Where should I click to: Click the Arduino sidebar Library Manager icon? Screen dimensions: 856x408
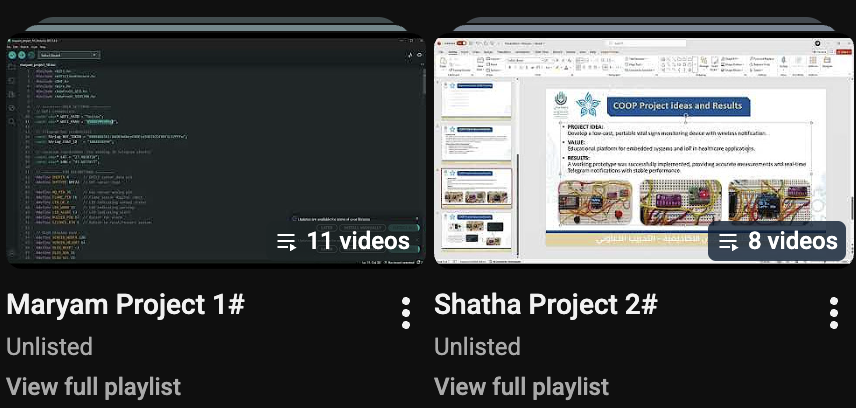12,94
